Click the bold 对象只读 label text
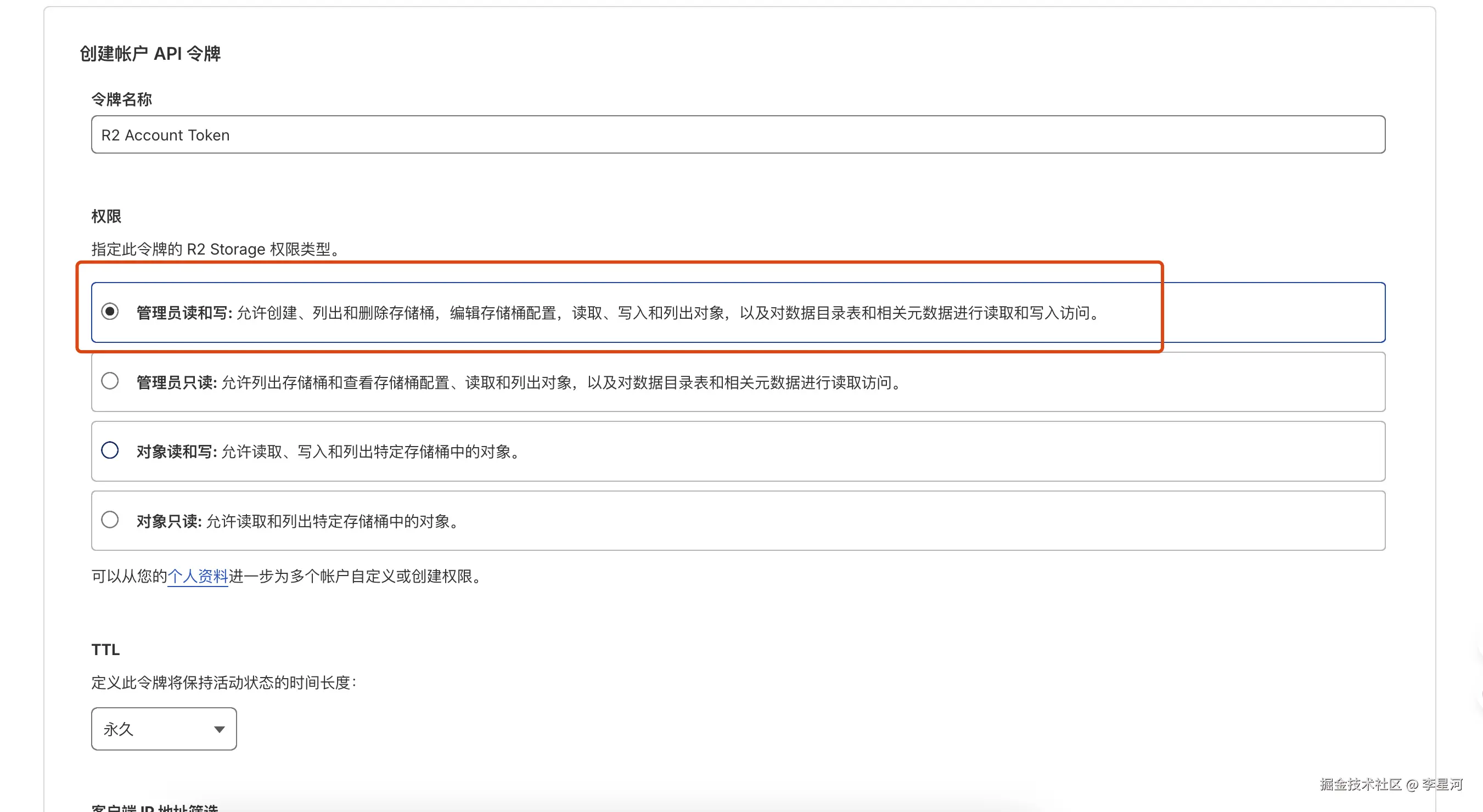 (168, 521)
